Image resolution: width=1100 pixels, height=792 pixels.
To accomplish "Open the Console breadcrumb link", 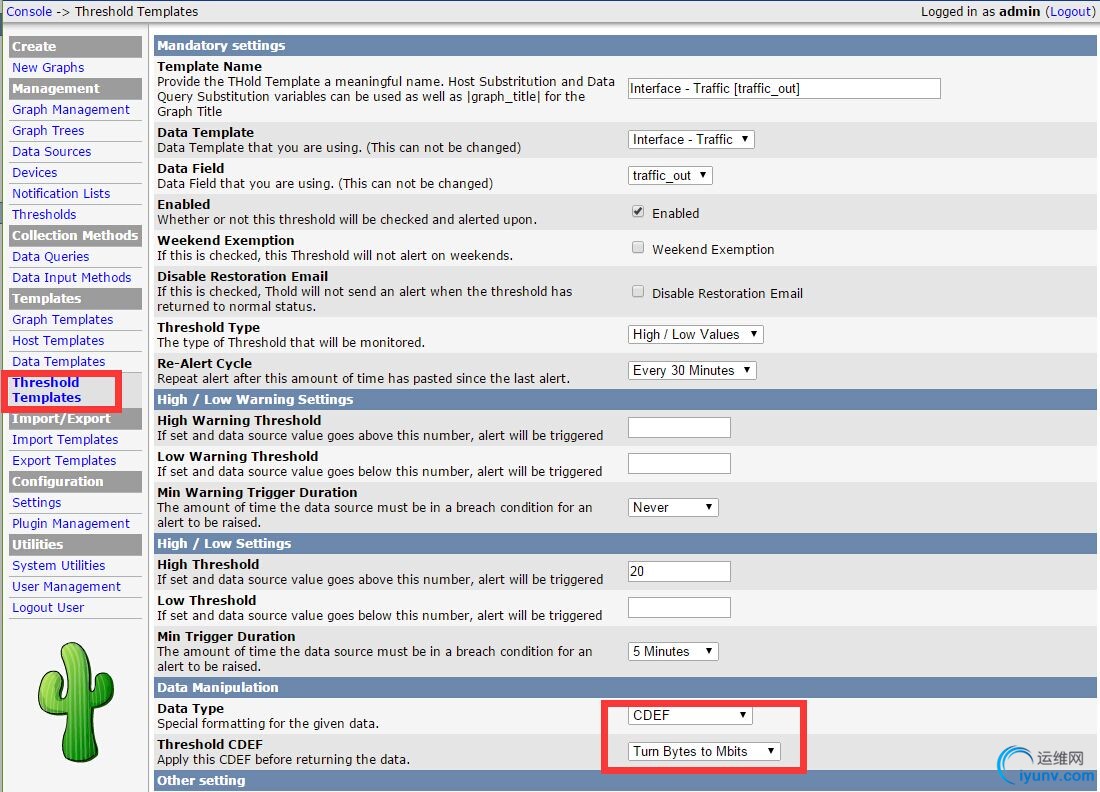I will [x=29, y=11].
